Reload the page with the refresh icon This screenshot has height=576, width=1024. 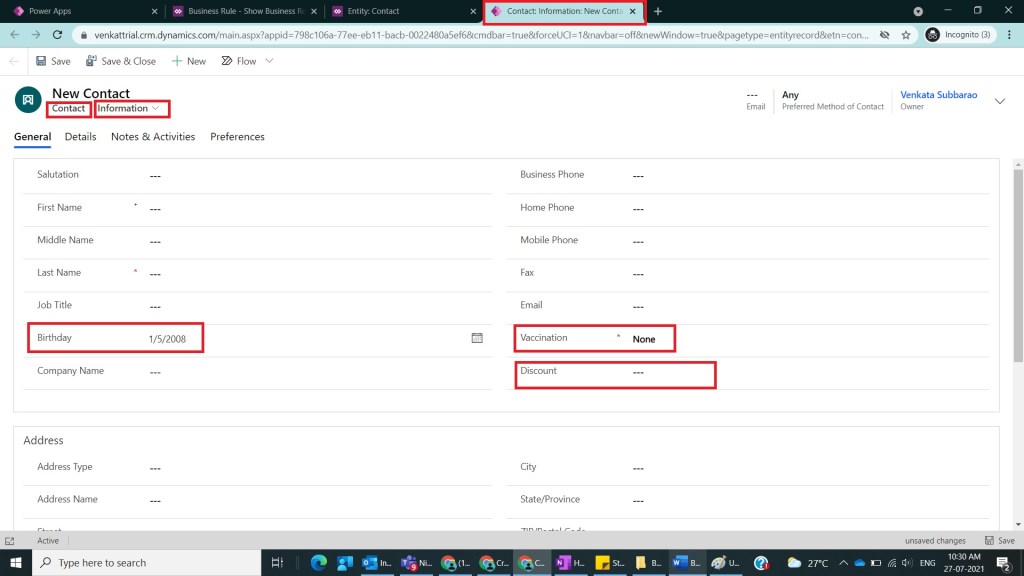click(59, 34)
